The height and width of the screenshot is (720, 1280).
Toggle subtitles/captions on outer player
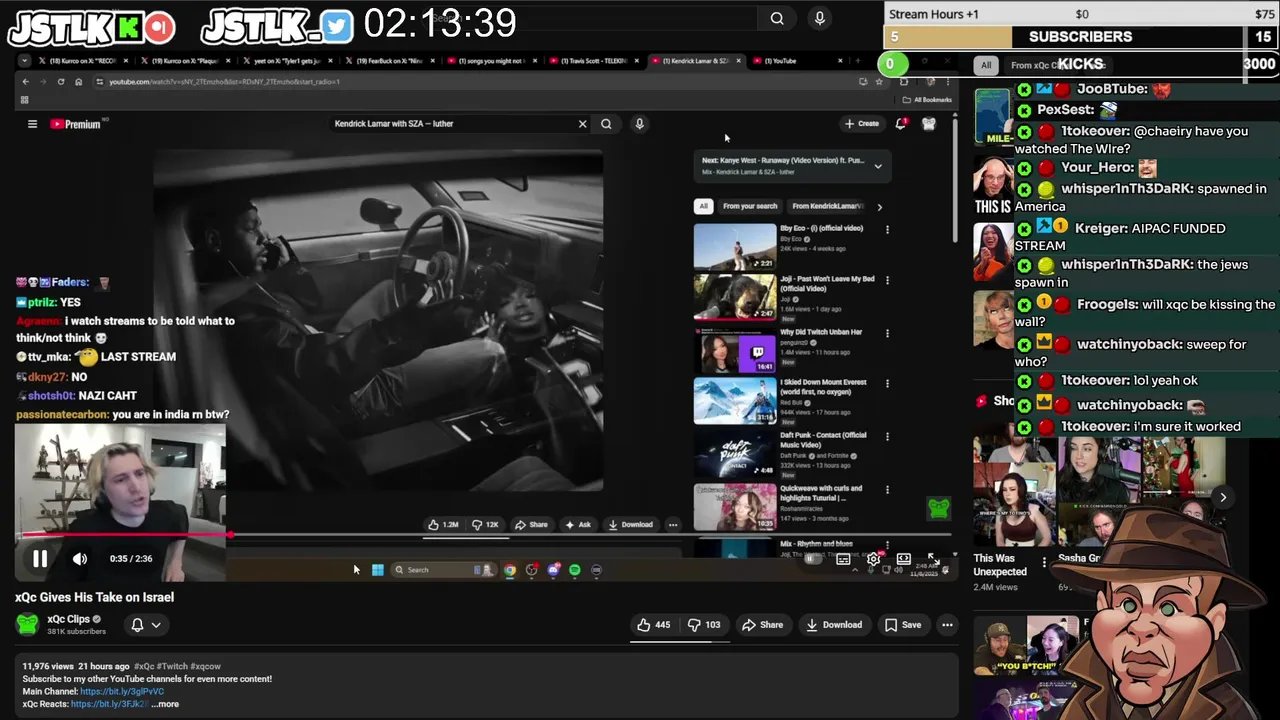(843, 559)
